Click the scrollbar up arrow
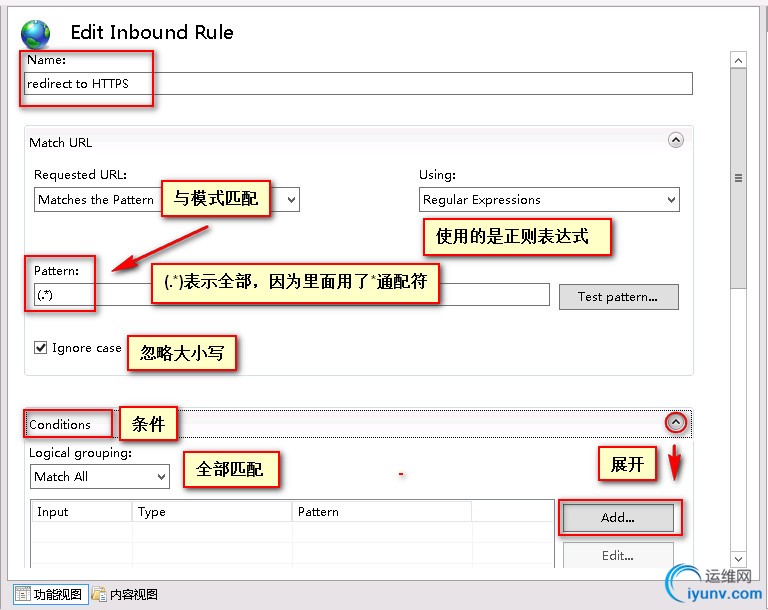 738,60
